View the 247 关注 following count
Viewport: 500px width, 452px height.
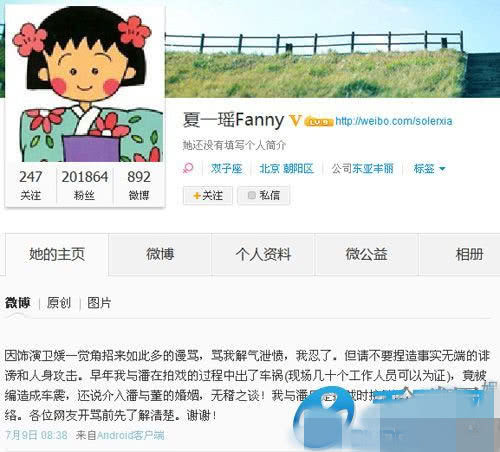click(x=31, y=185)
